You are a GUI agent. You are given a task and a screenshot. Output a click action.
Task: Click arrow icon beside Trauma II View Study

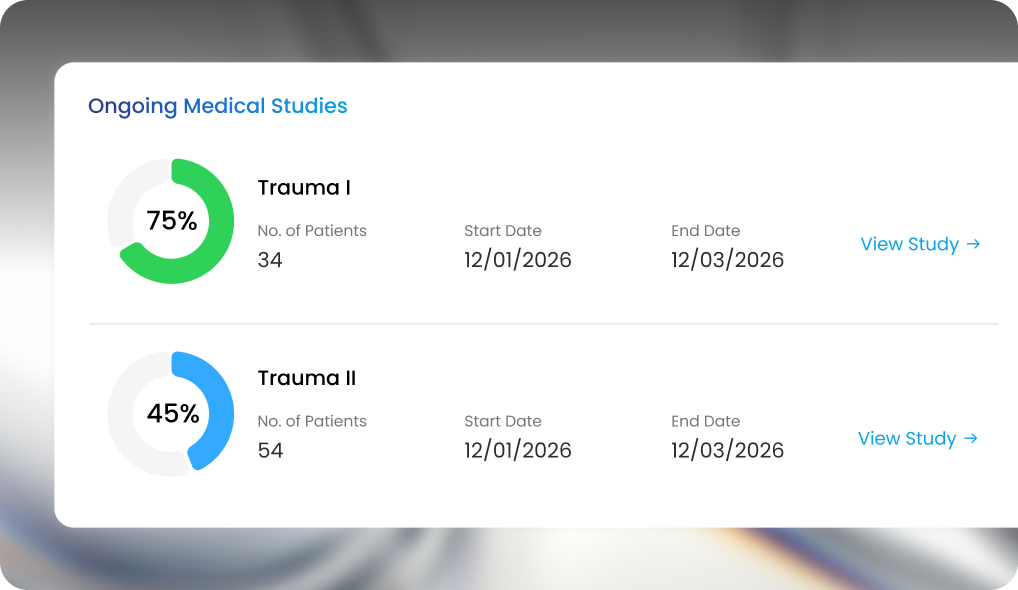[x=970, y=439]
